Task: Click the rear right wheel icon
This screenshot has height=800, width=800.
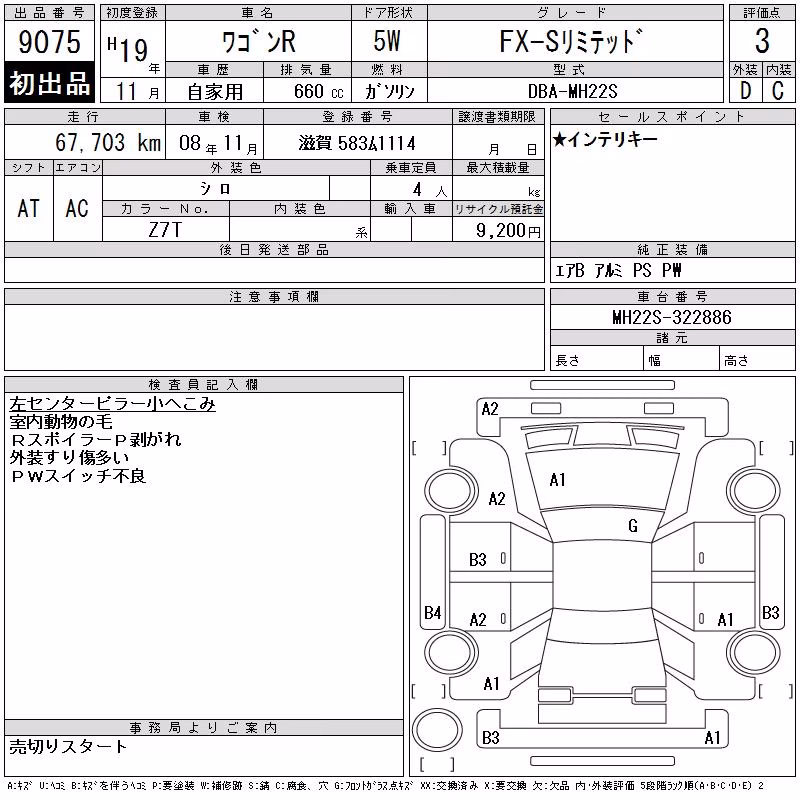Action: coord(755,653)
